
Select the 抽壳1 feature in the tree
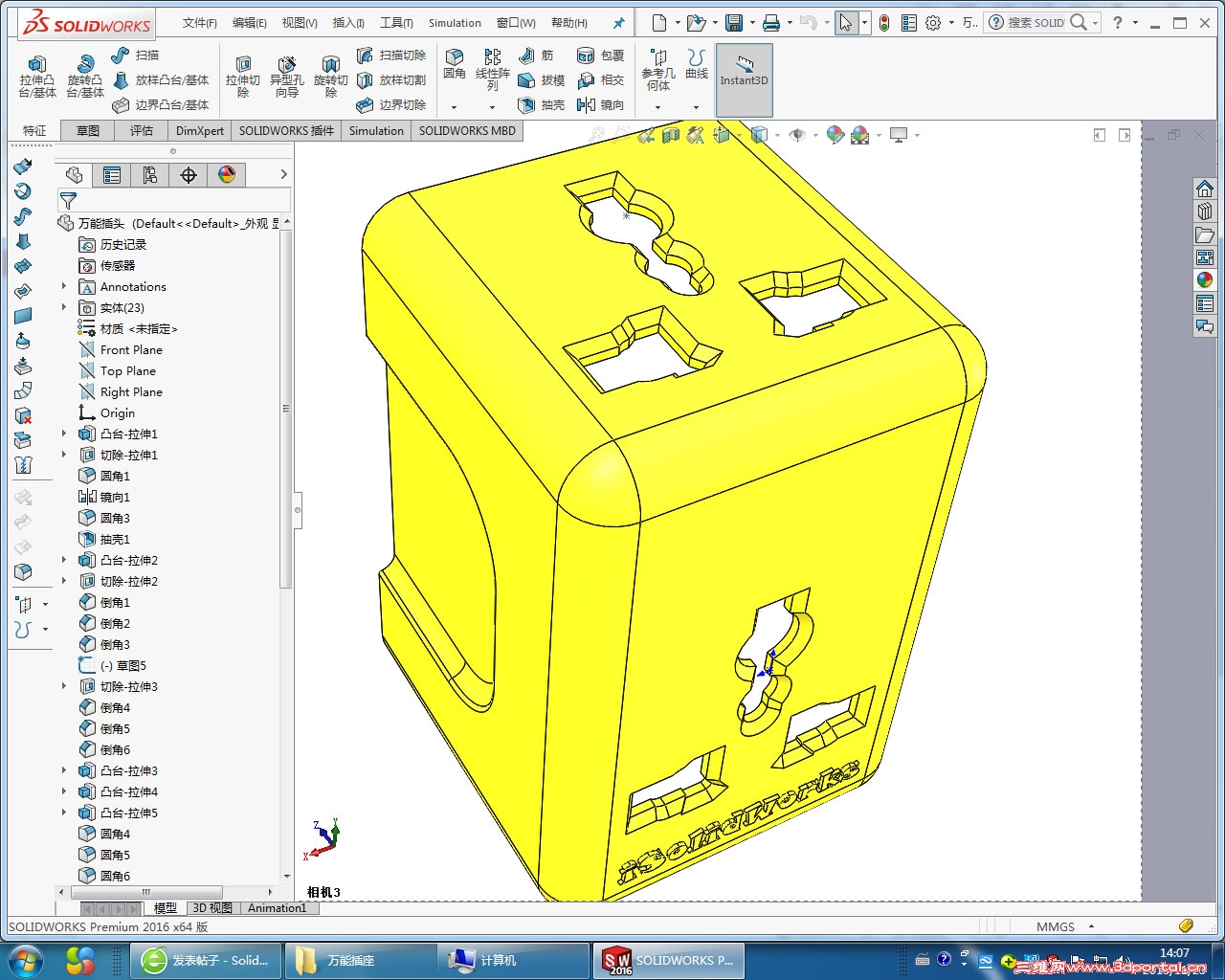tap(103, 540)
